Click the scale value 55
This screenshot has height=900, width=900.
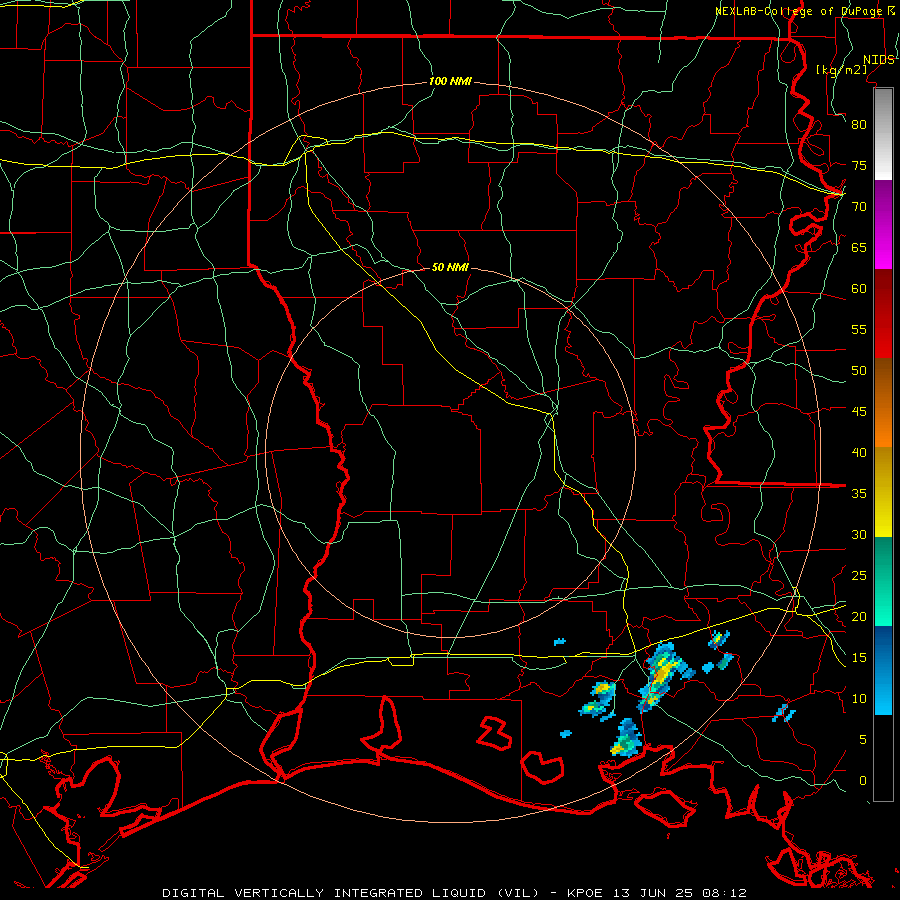click(x=859, y=329)
